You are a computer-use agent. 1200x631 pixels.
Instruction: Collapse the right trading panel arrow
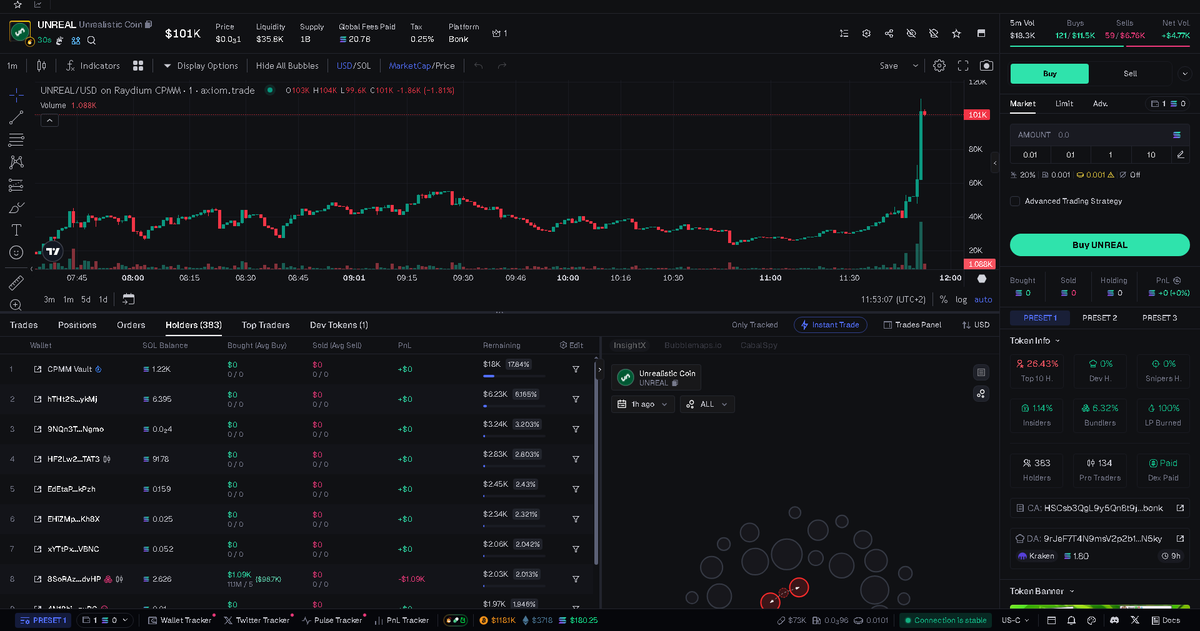[995, 163]
